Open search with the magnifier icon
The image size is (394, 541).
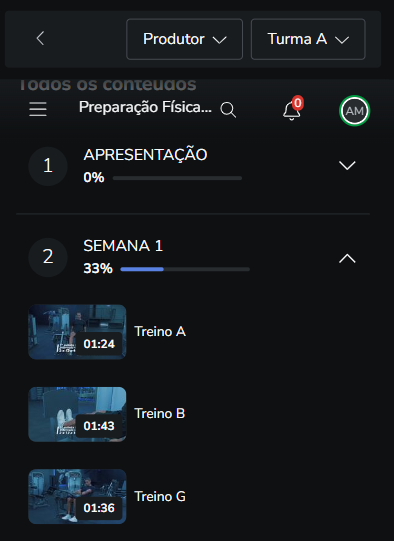pos(228,110)
